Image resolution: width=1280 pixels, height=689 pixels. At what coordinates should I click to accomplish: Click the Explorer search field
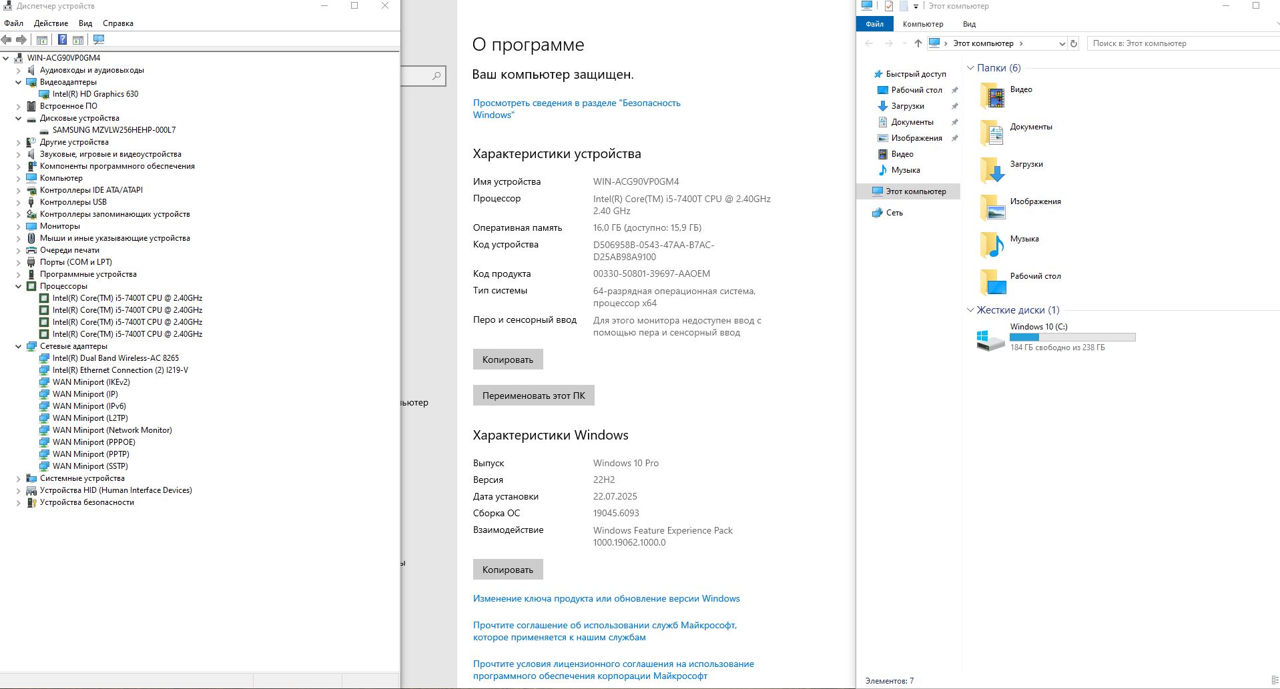[x=1180, y=44]
